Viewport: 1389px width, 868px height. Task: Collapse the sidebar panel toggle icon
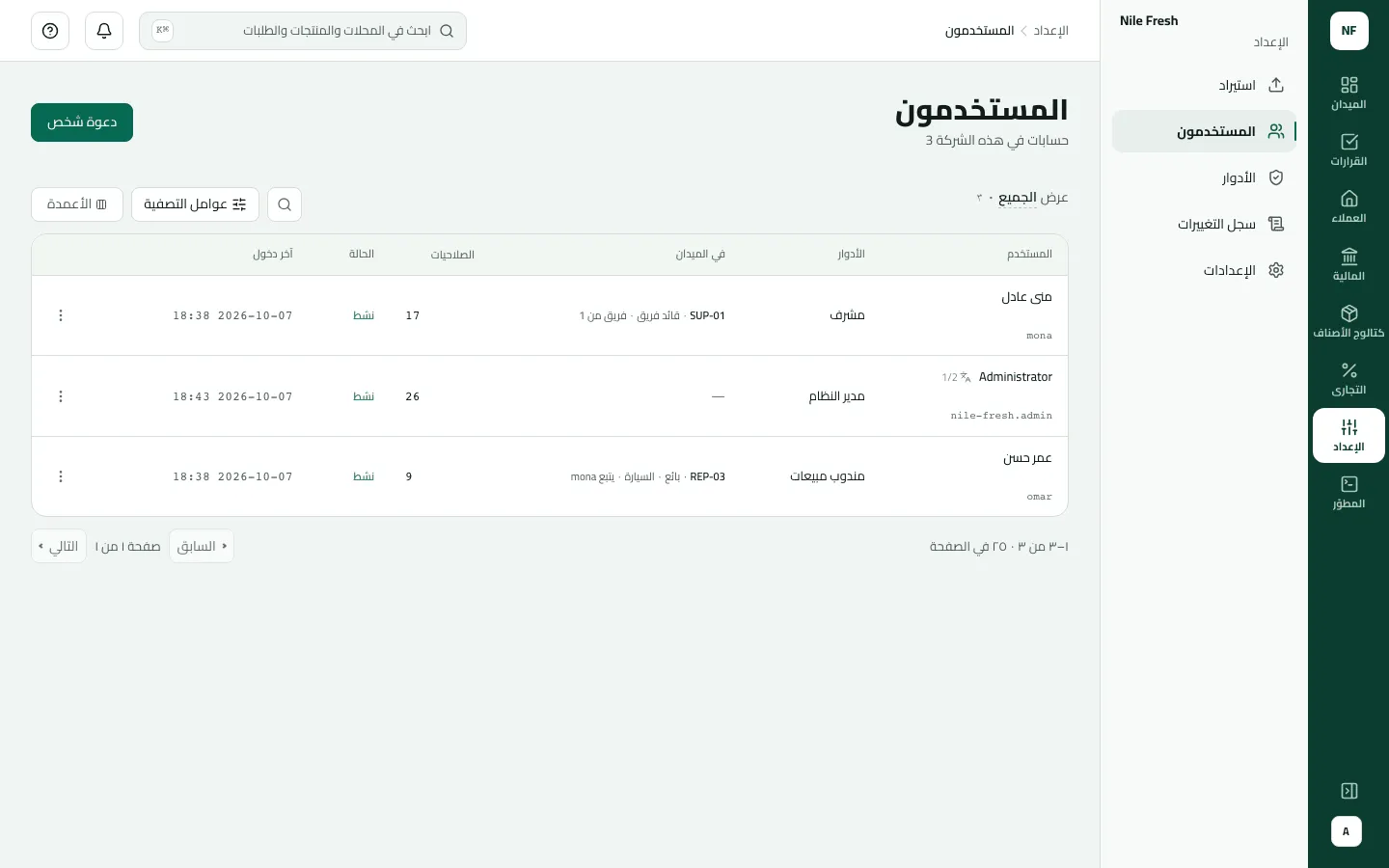(x=1349, y=791)
